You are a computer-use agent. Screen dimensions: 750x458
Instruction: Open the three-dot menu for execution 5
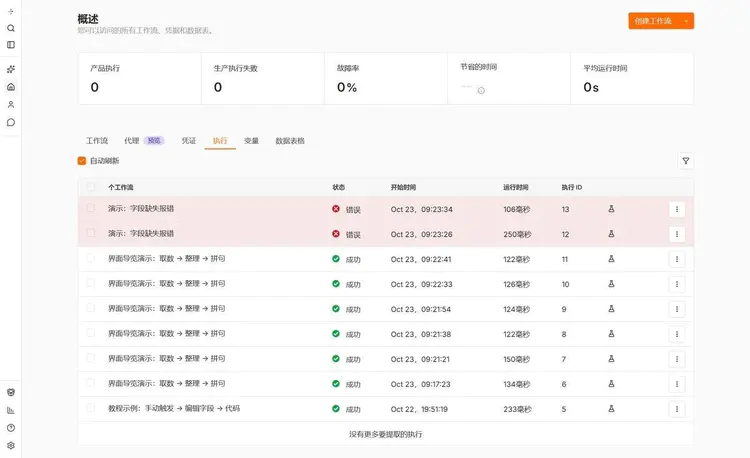pyautogui.click(x=677, y=409)
